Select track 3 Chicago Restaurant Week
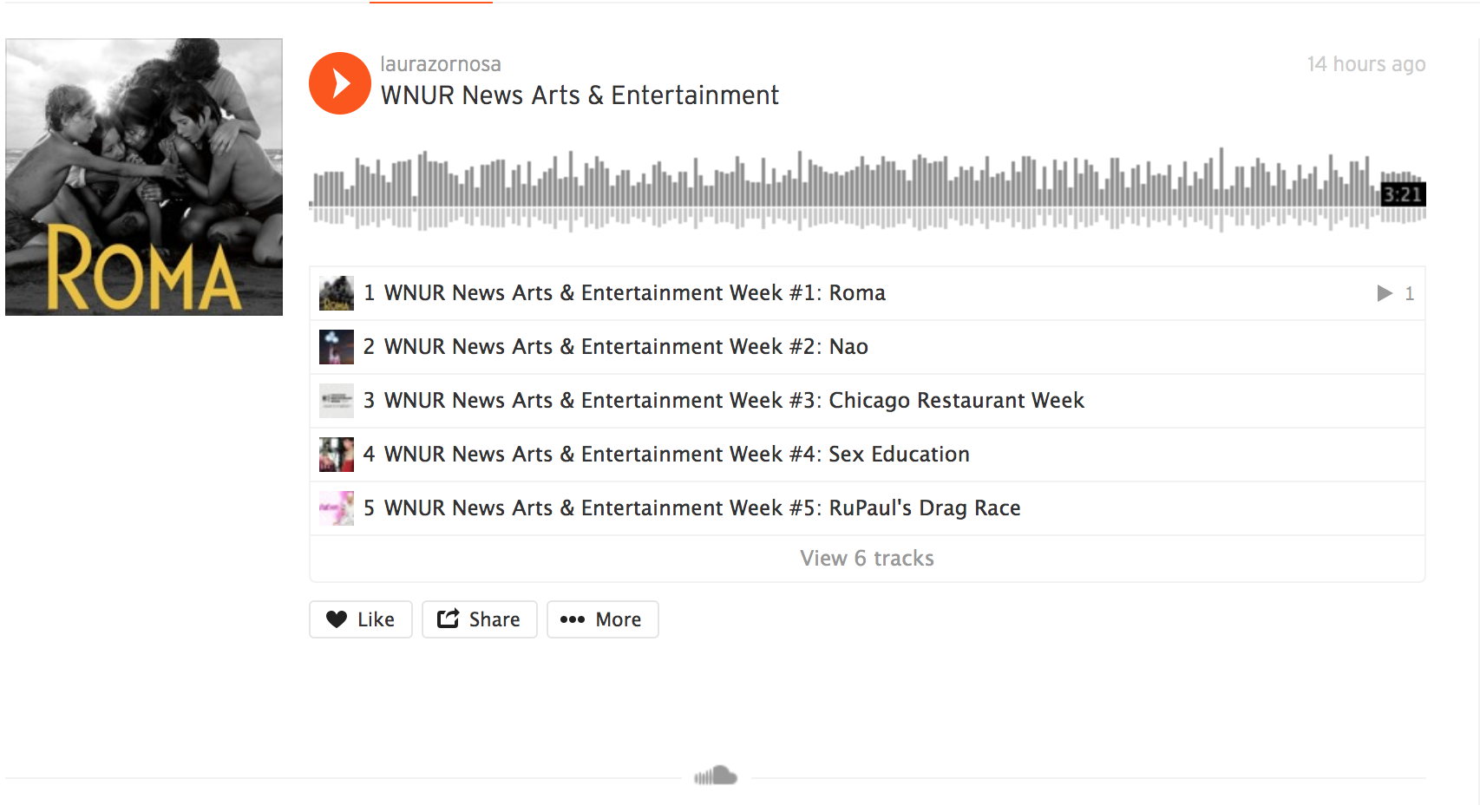The width and height of the screenshot is (1480, 812). pos(868,401)
